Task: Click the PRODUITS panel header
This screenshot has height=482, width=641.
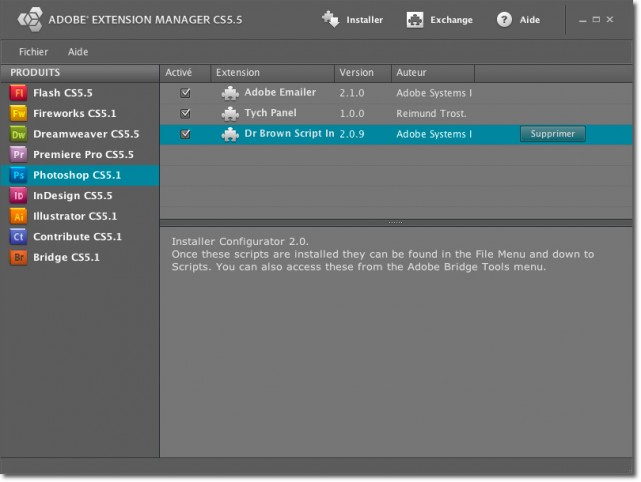Action: [80, 73]
